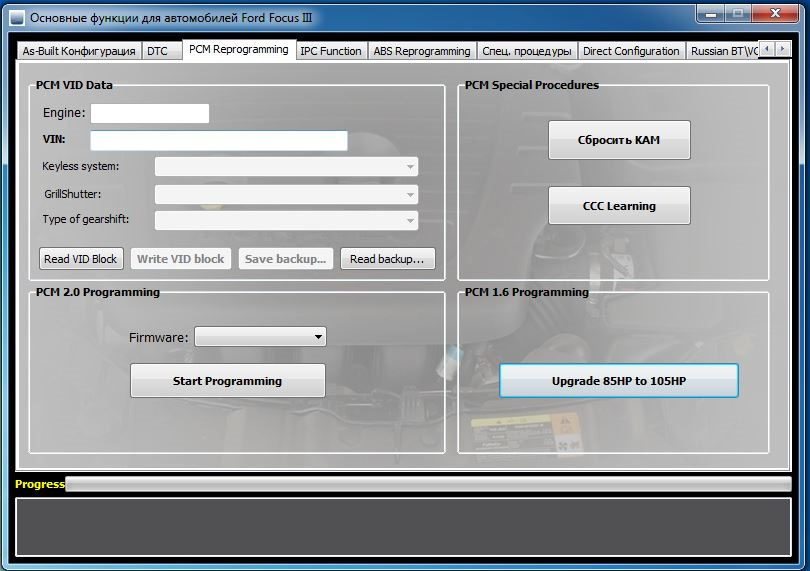Image resolution: width=810 pixels, height=571 pixels.
Task: Click the dark log output area
Action: (403, 527)
